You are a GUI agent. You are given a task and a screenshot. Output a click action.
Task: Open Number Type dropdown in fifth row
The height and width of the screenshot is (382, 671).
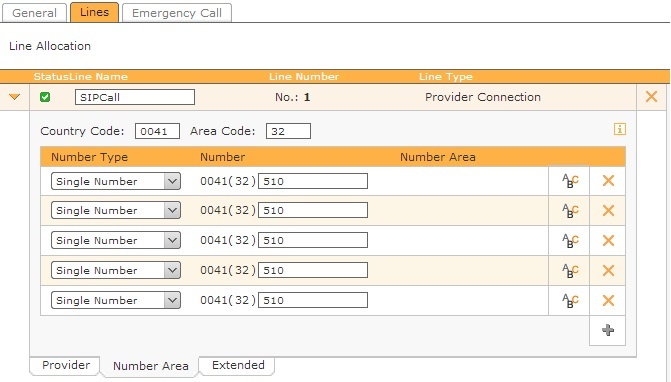(x=116, y=300)
